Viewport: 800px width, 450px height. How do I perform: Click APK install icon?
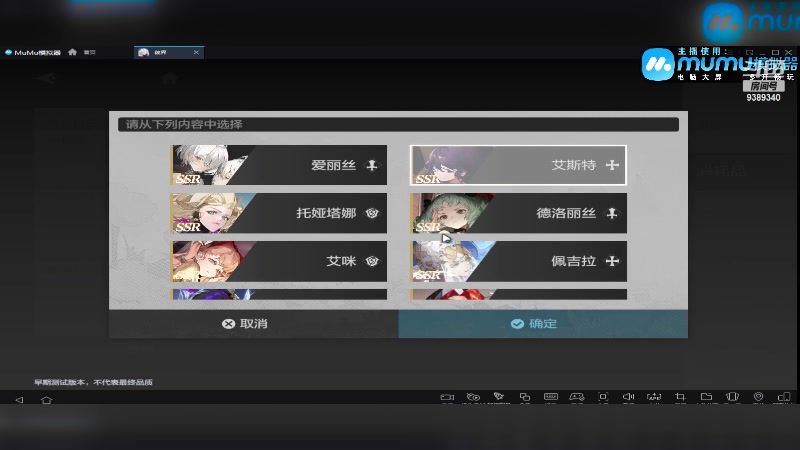coord(654,396)
